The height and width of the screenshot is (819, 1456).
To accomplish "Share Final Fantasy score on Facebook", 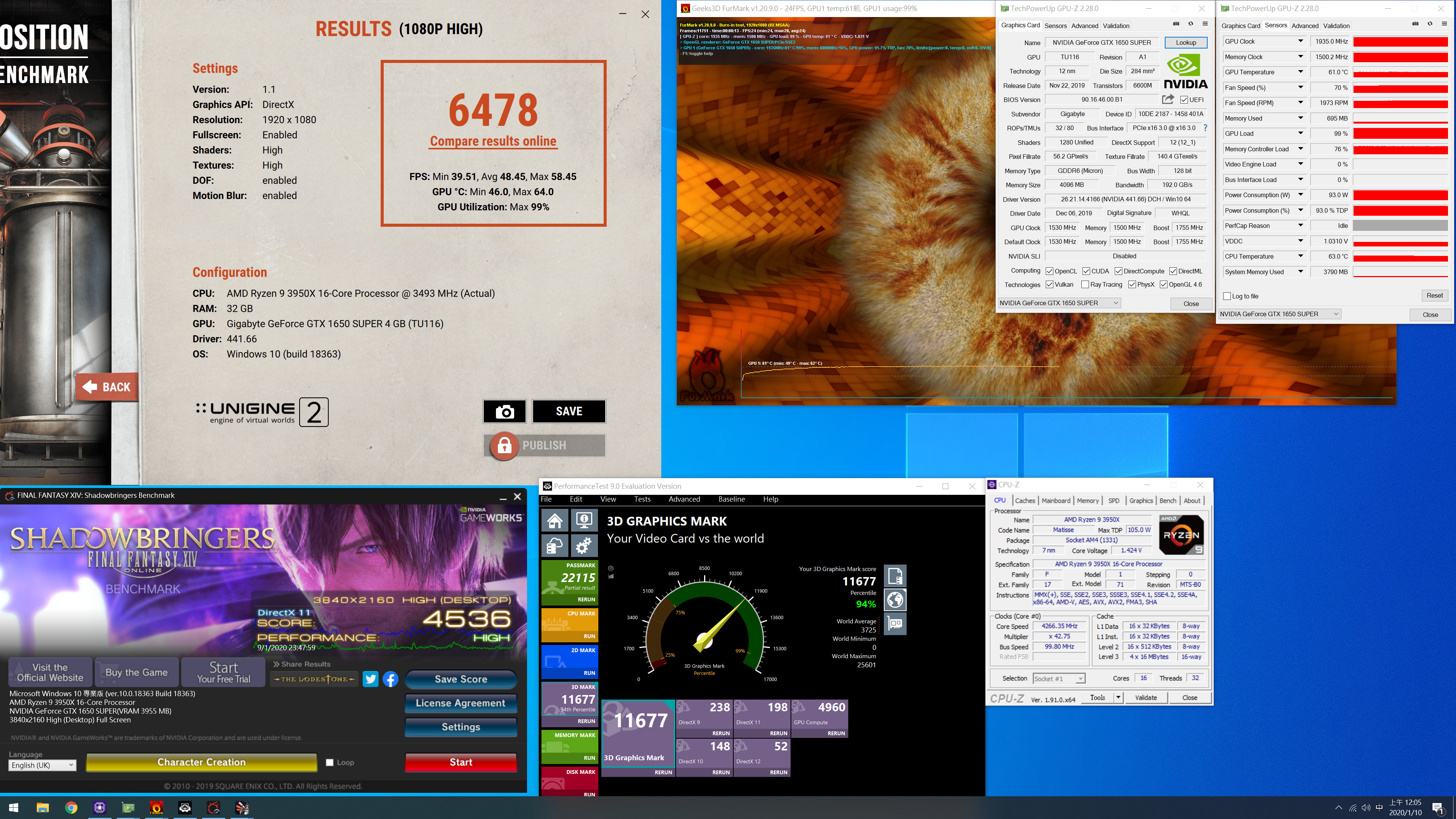I will pyautogui.click(x=391, y=679).
